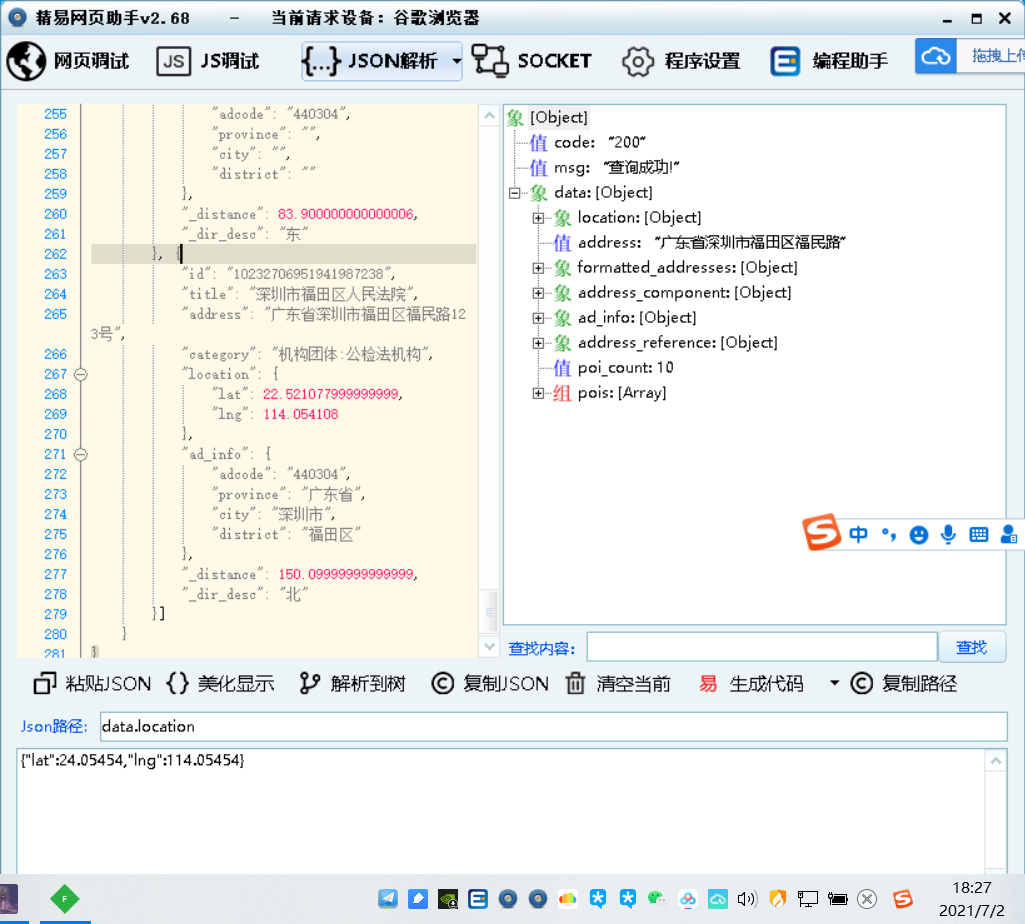Screen dimensions: 1025x924
Task: Open the Sogou input method icon in taskbar
Action: coord(903,898)
